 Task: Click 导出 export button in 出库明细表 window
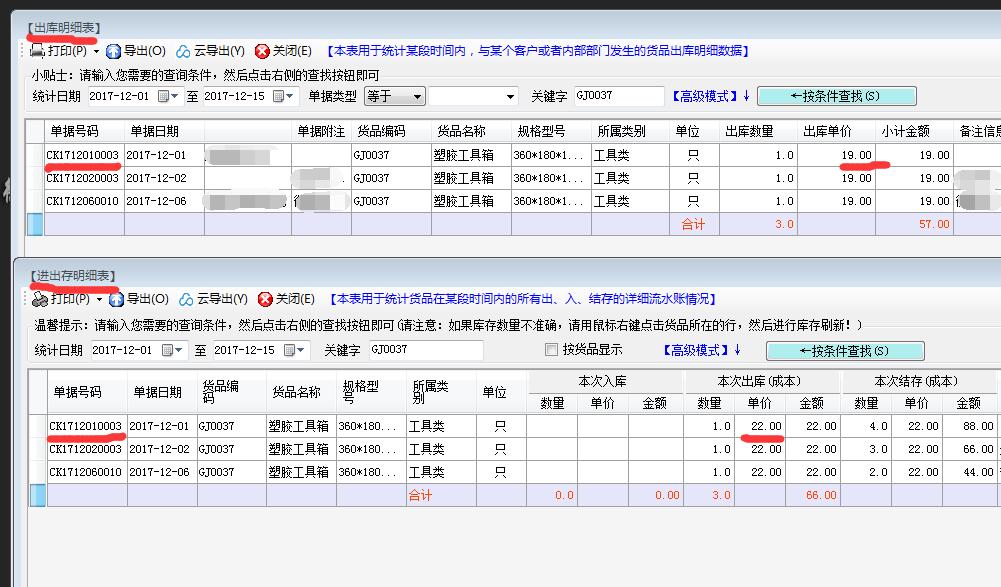(136, 51)
